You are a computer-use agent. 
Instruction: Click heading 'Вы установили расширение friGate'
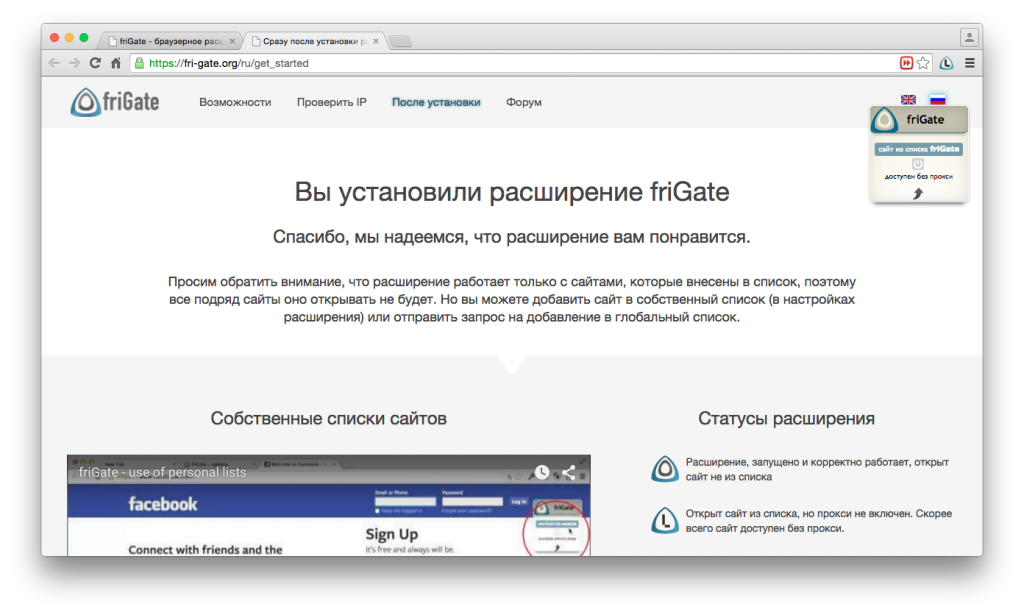tap(512, 192)
